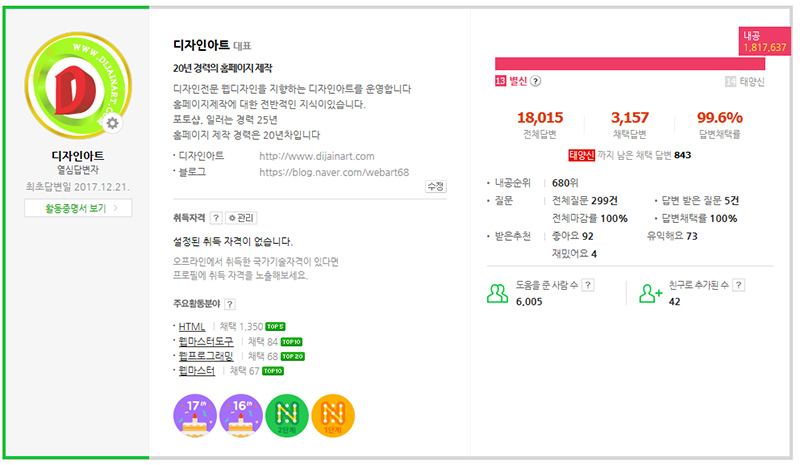The image size is (800, 465).
Task: Open the 웹프로그래밍 category link
Action: pyautogui.click(x=206, y=356)
